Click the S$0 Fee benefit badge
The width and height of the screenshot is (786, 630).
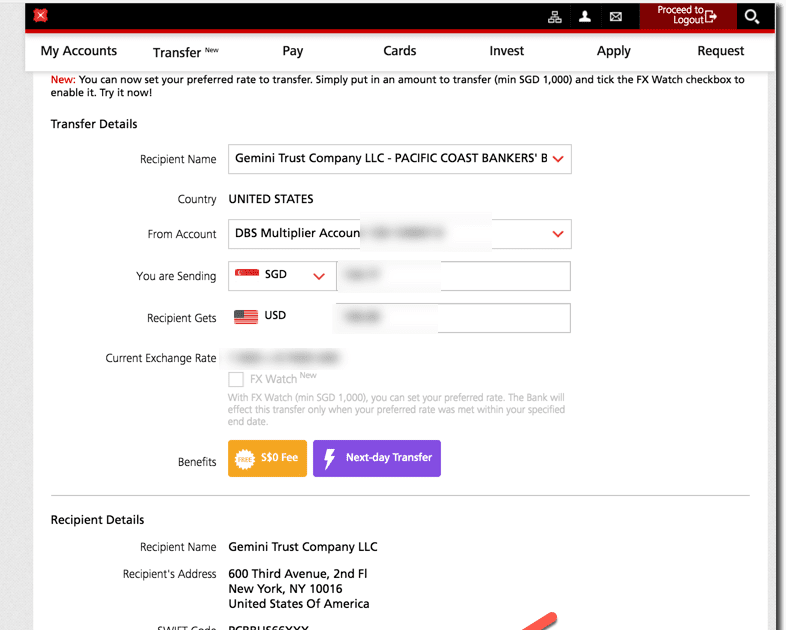point(267,458)
